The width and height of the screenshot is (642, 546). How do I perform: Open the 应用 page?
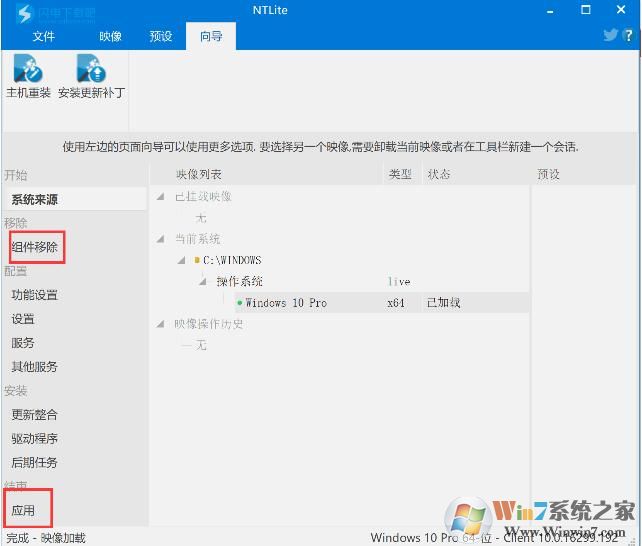pyautogui.click(x=23, y=510)
